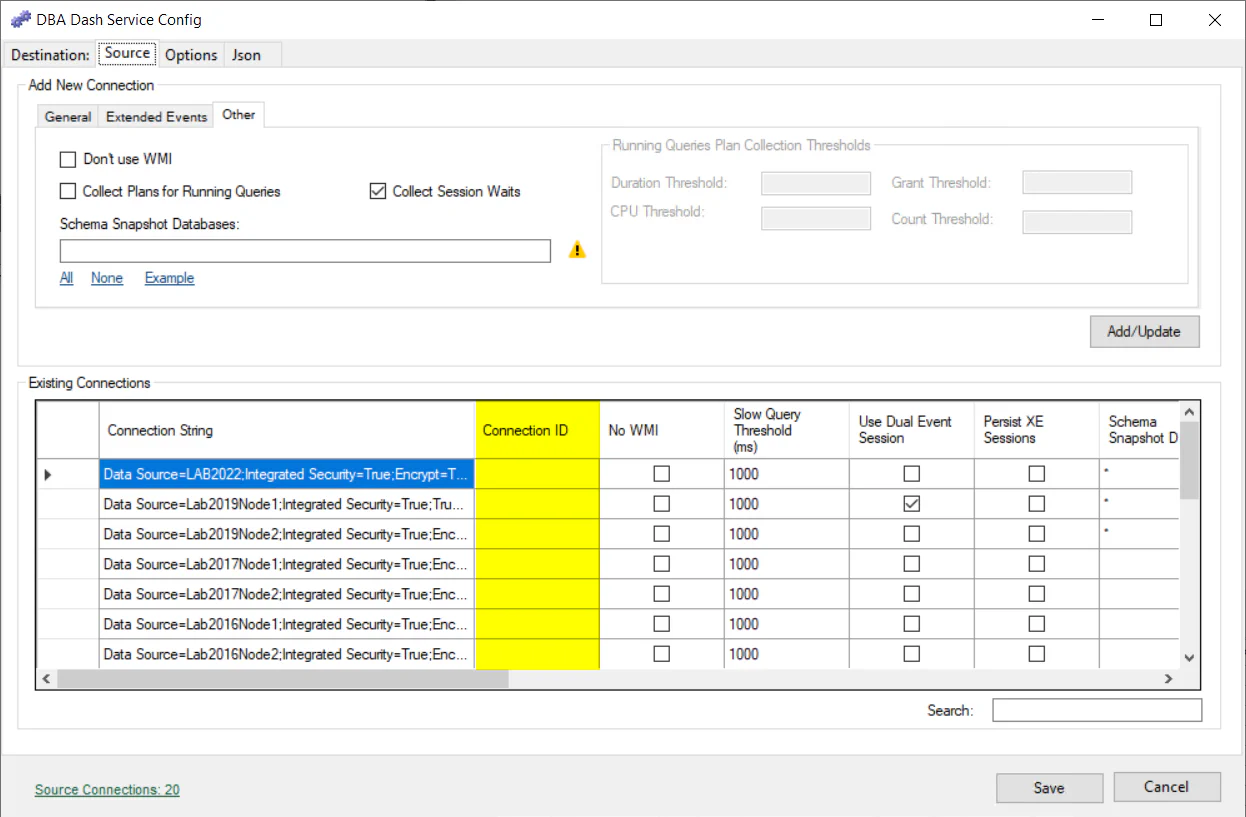Image resolution: width=1246 pixels, height=817 pixels.
Task: Click the row selector arrow for LAB2022
Action: [48, 474]
